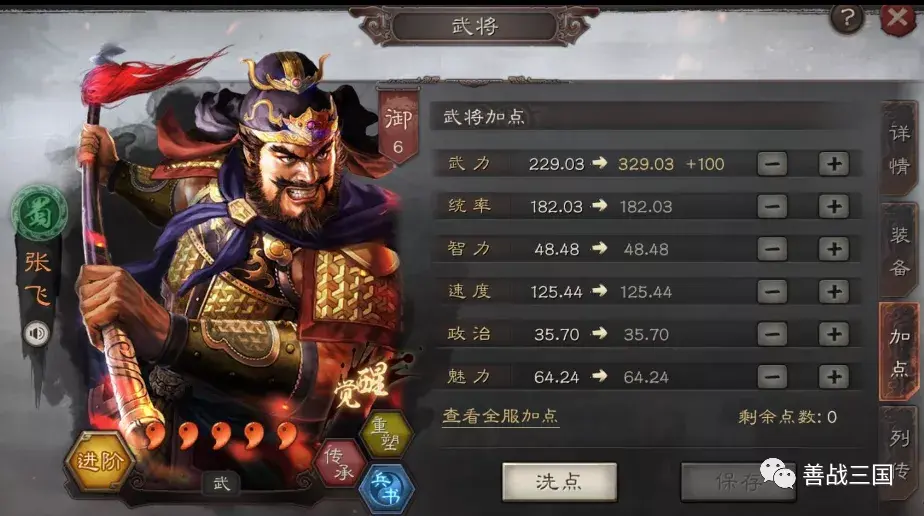The width and height of the screenshot is (924, 516).
Task: Add a point to 统率
Action: coord(833,206)
